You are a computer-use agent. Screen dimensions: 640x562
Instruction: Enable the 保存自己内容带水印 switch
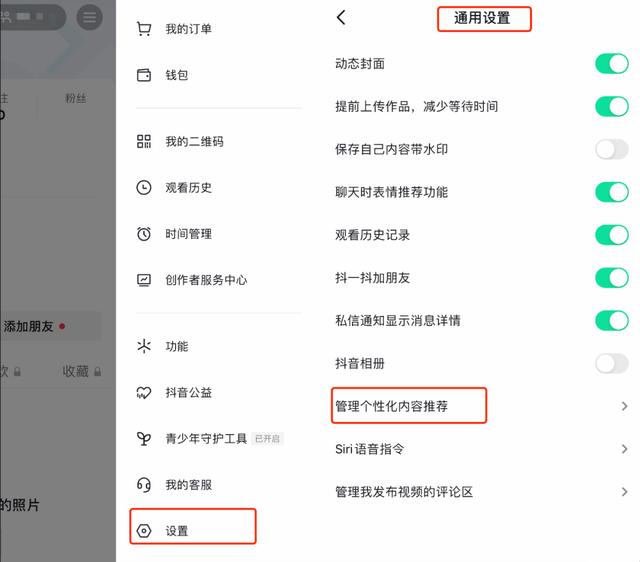[612, 149]
